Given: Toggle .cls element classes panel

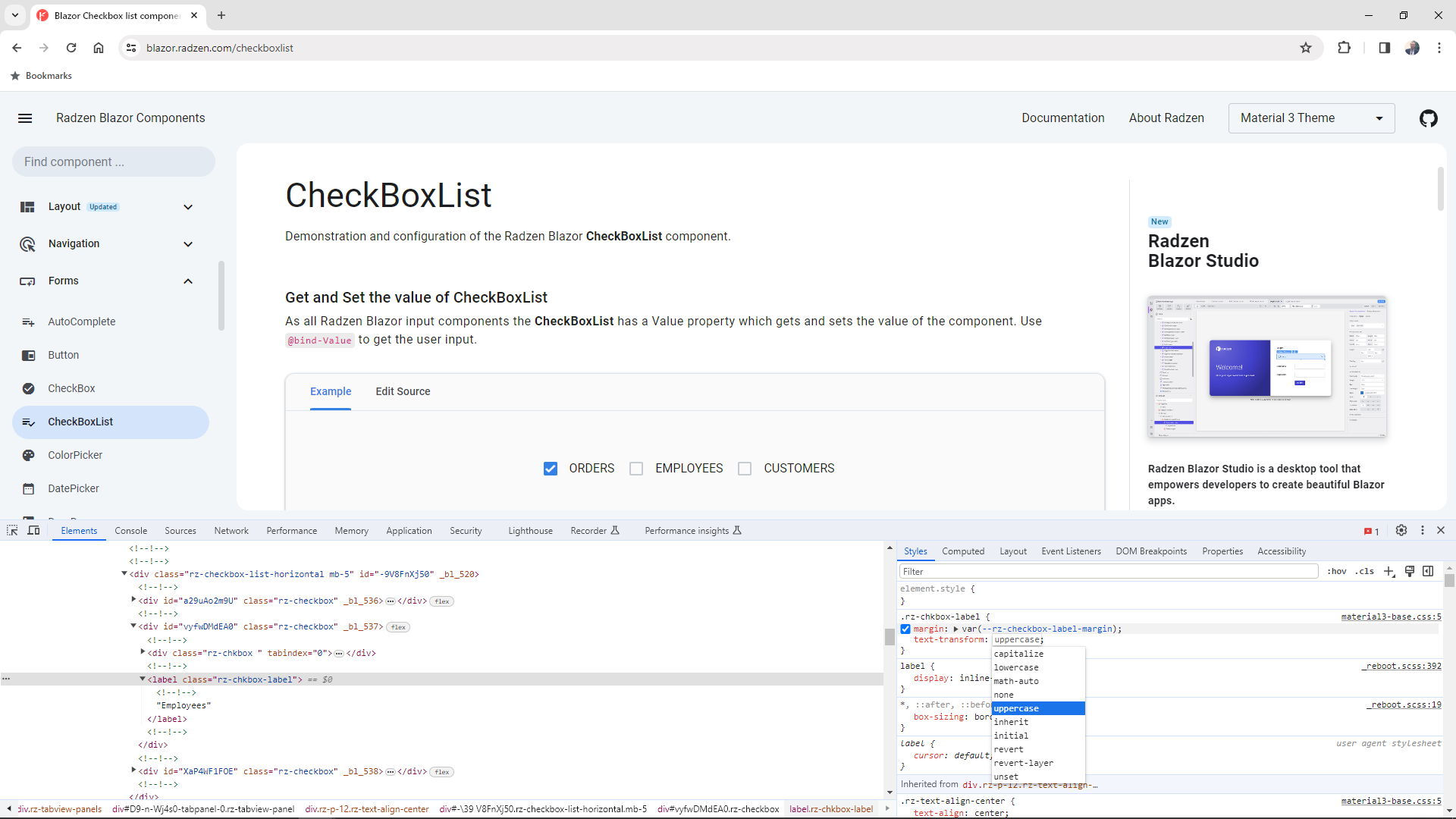Looking at the screenshot, I should point(1365,571).
